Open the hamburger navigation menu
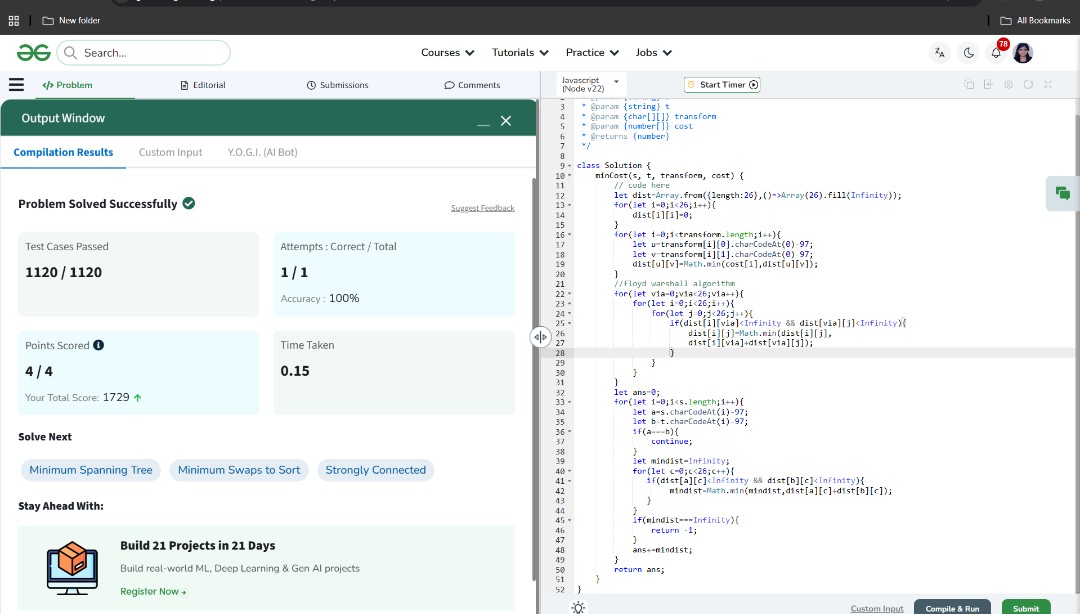1080x614 pixels. click(17, 85)
